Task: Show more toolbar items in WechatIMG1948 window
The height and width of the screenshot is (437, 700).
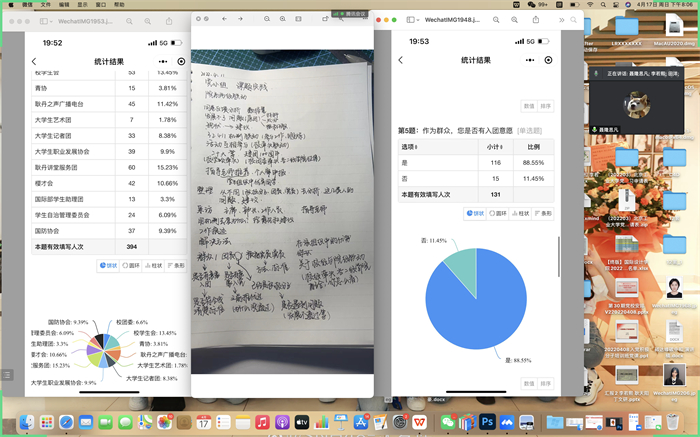Action: pos(562,20)
